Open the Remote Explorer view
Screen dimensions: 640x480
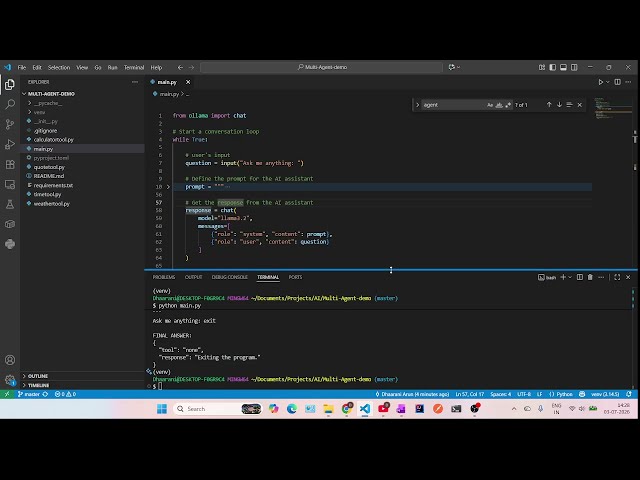click(x=10, y=184)
